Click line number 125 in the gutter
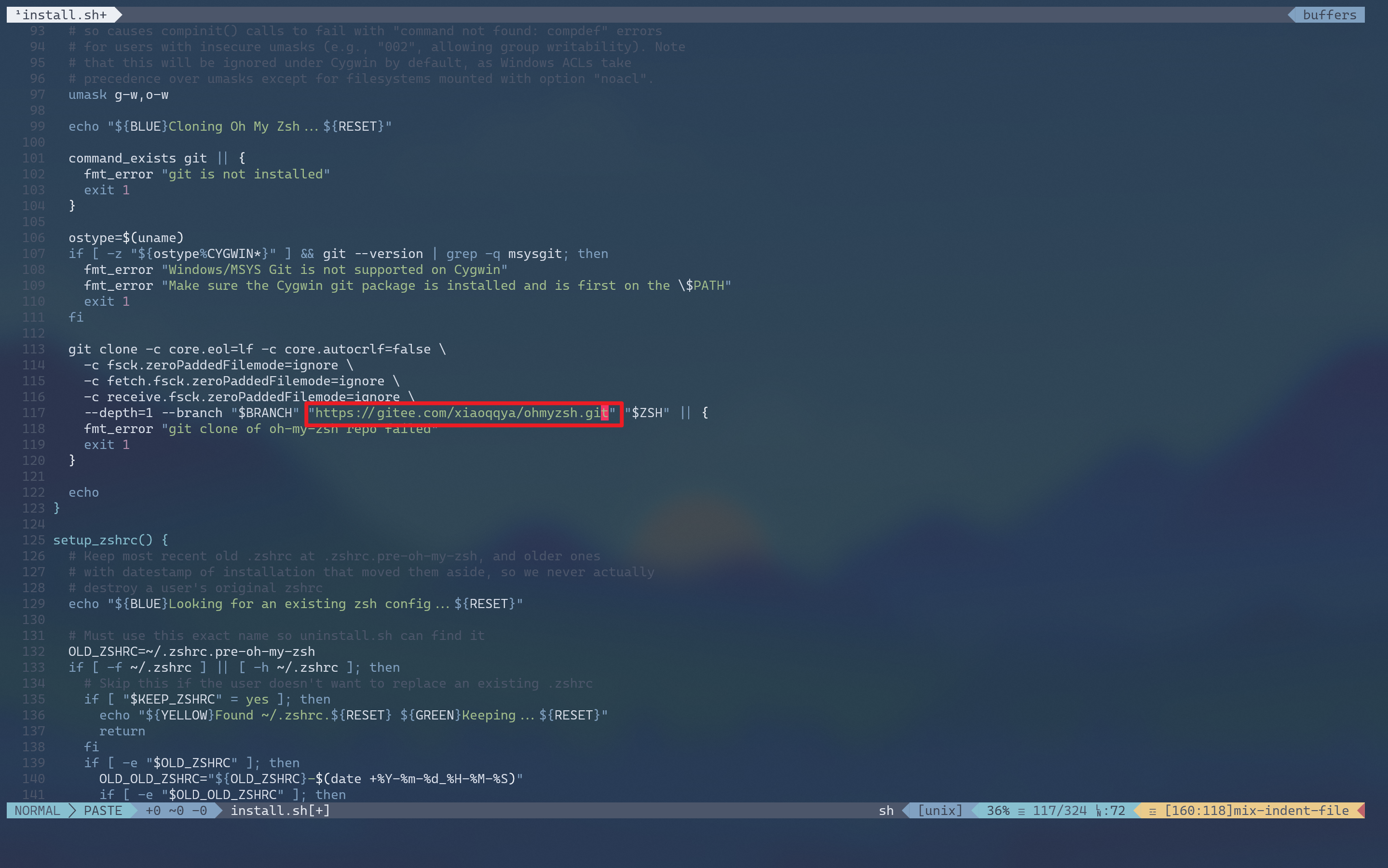This screenshot has height=868, width=1388. coord(33,540)
